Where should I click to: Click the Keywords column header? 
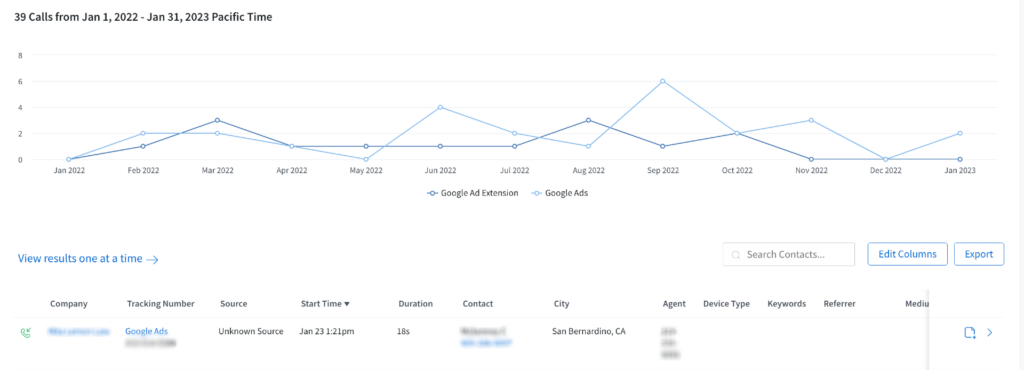tap(786, 303)
